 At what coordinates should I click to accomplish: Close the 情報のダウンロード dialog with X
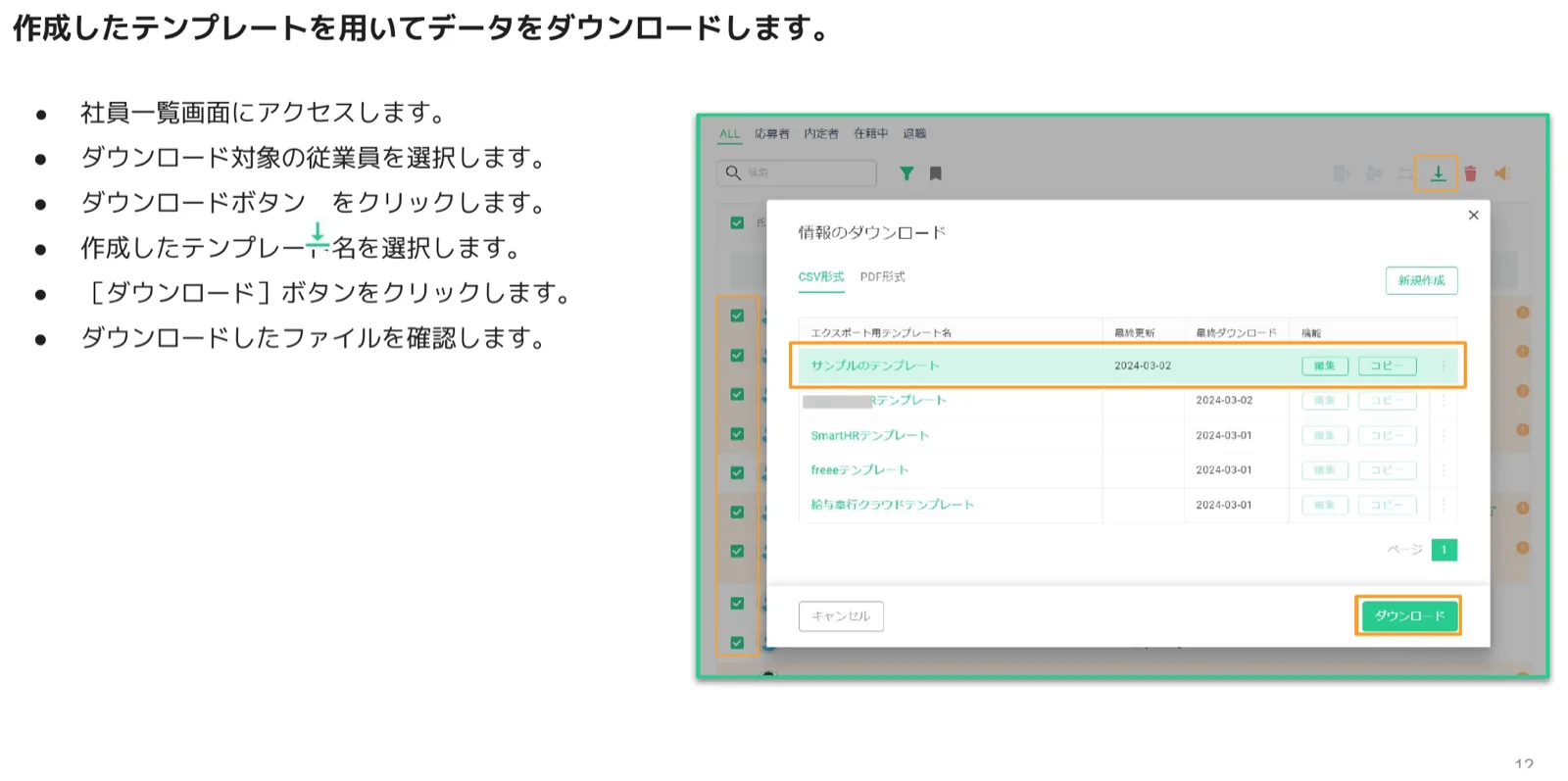tap(1473, 215)
